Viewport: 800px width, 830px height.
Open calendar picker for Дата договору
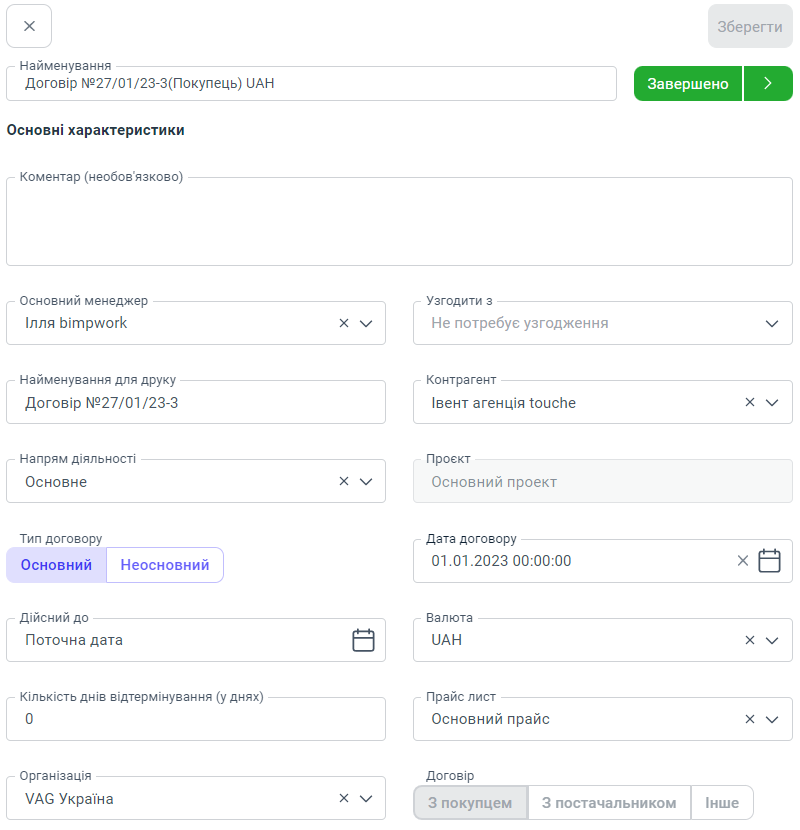[769, 561]
